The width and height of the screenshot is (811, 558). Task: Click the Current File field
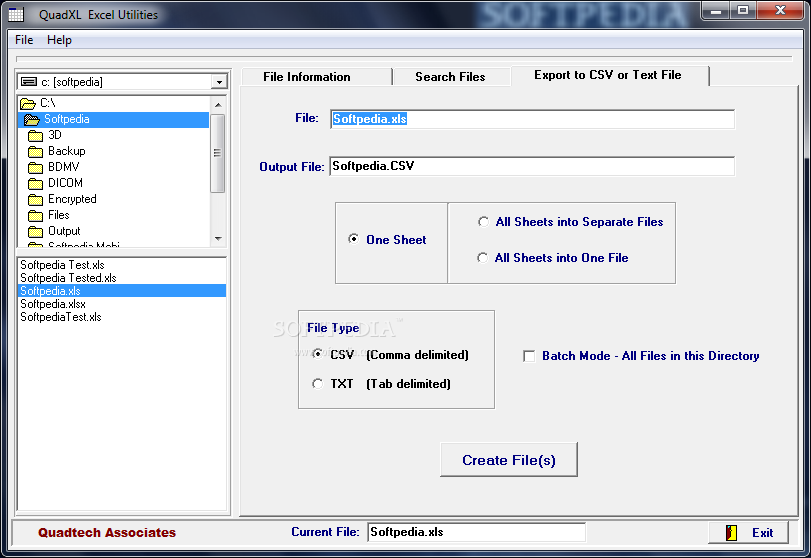click(476, 532)
